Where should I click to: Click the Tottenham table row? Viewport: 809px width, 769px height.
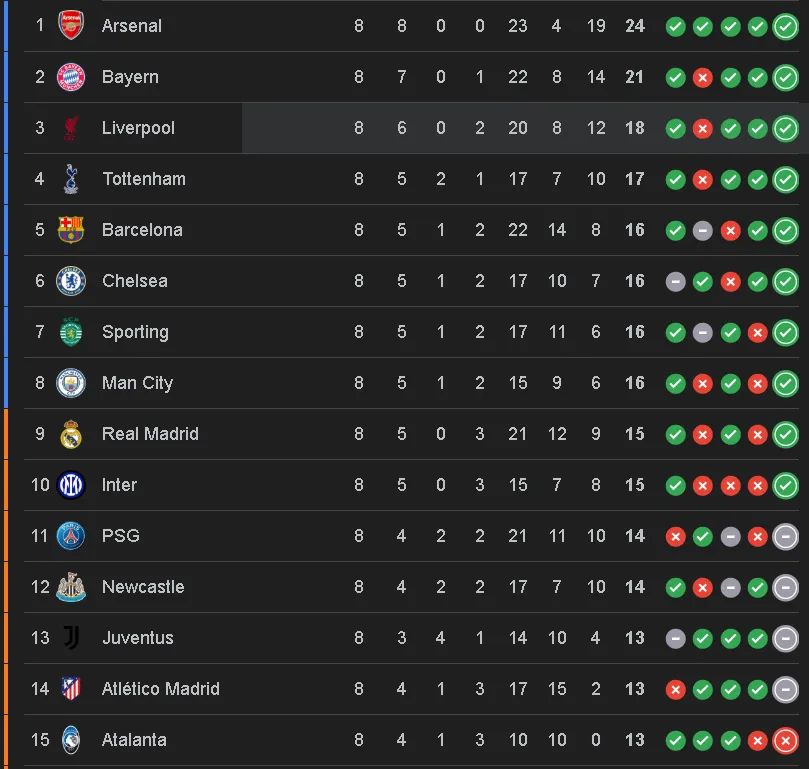point(300,179)
